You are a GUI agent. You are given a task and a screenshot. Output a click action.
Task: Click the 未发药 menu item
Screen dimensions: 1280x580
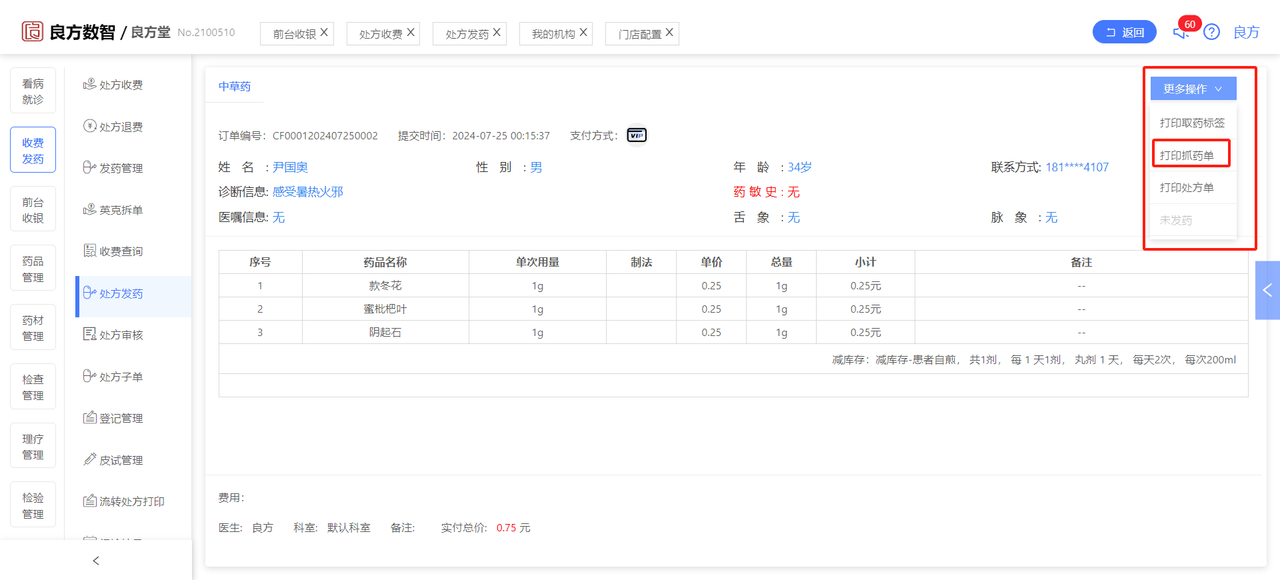coord(1193,220)
